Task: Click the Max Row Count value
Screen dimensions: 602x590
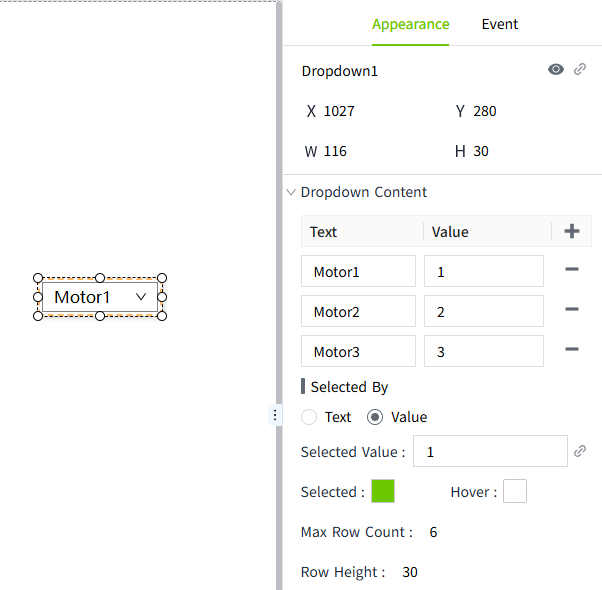Action: click(434, 532)
